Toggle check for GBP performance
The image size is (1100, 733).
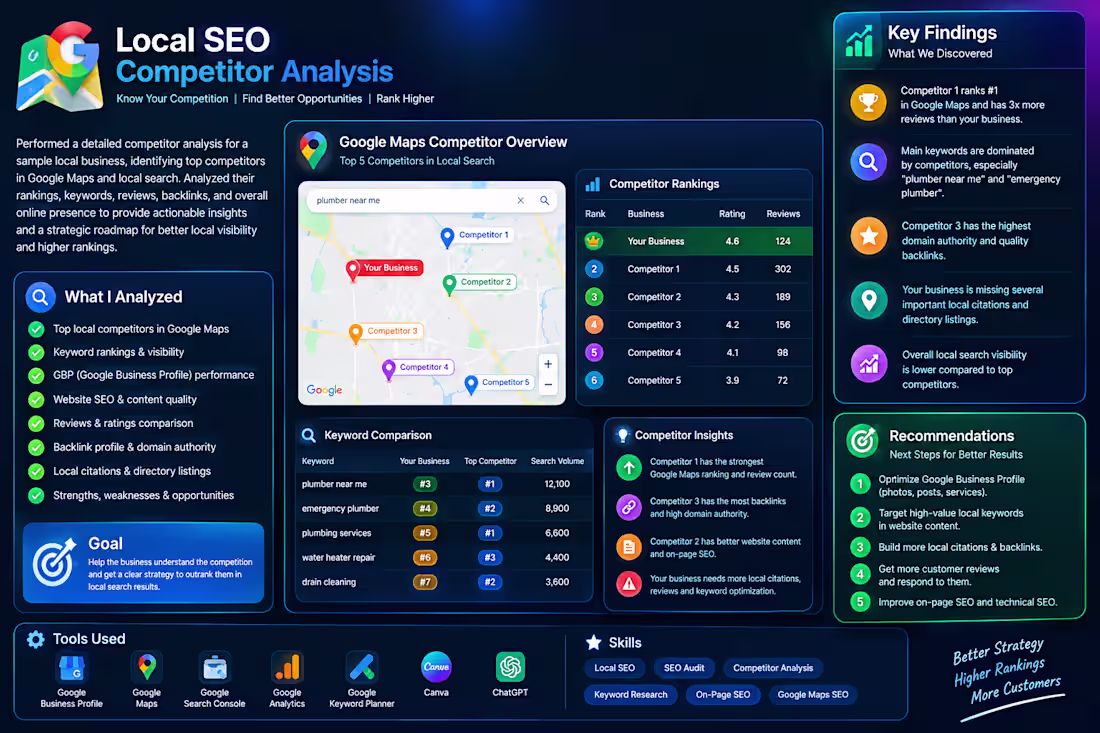36,375
